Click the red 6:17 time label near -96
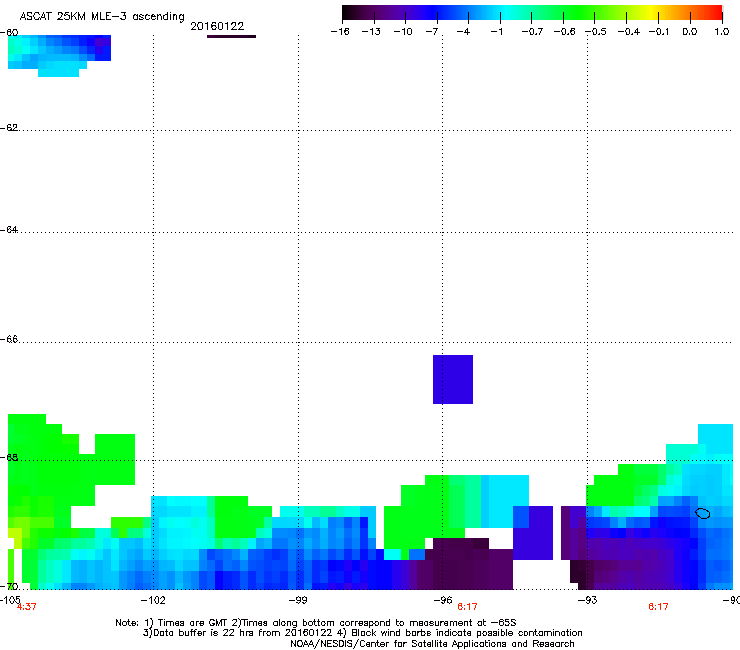The image size is (740, 650). [467, 607]
